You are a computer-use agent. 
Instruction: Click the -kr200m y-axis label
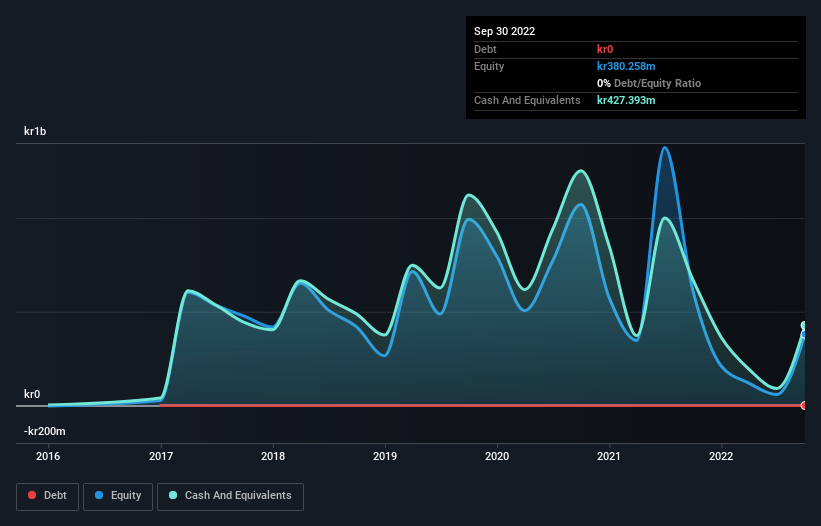(x=45, y=431)
